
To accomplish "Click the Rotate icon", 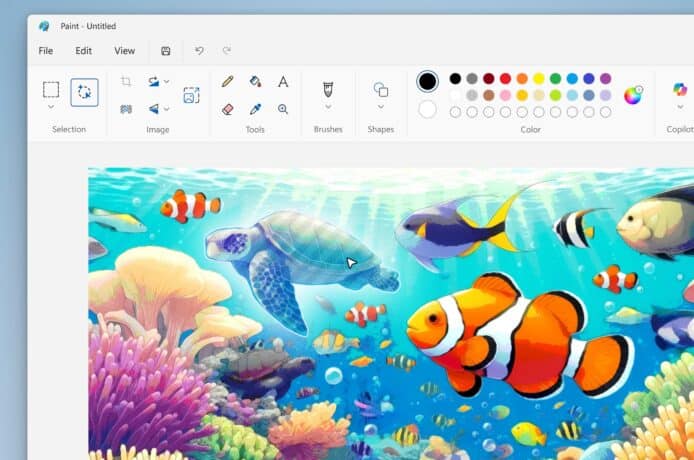I will 154,81.
